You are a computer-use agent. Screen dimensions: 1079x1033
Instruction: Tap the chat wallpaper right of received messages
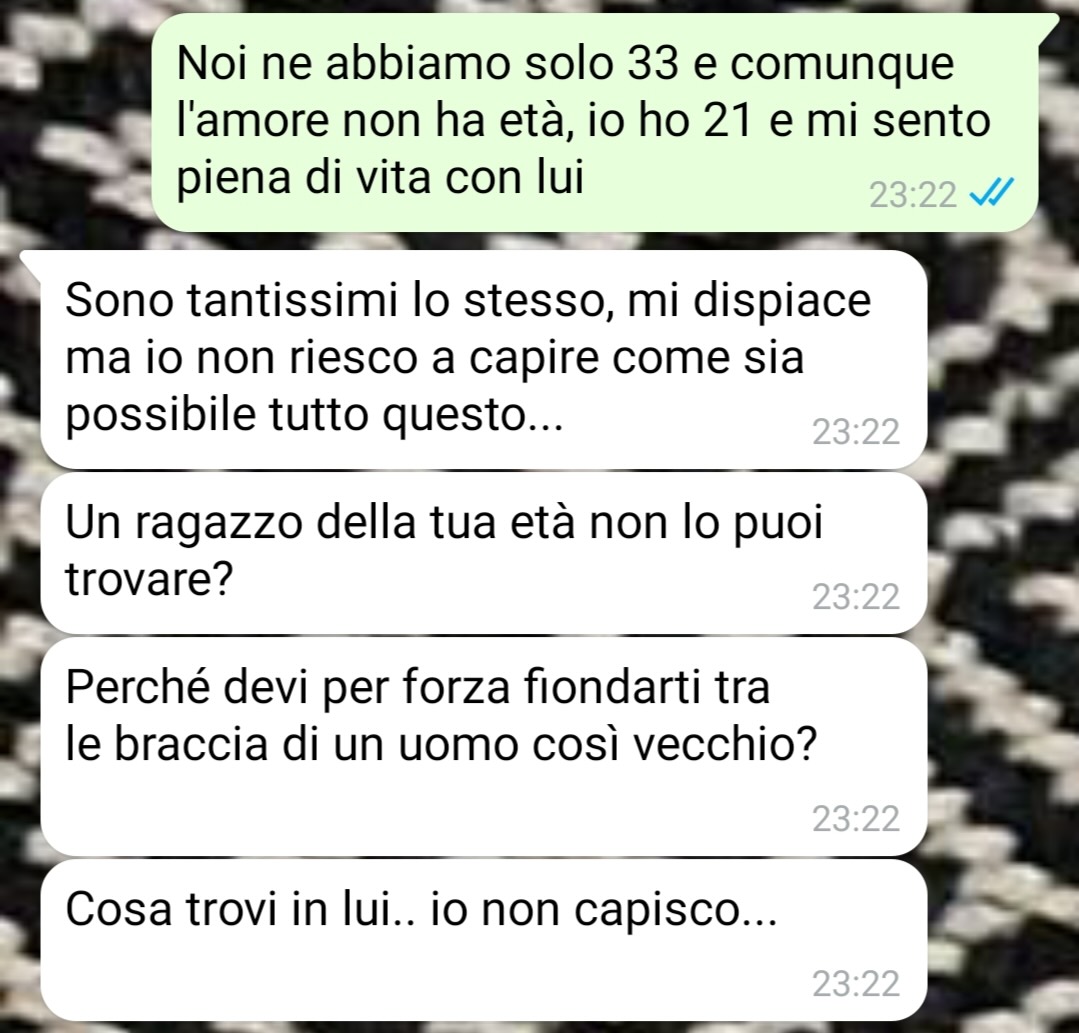point(1001,619)
